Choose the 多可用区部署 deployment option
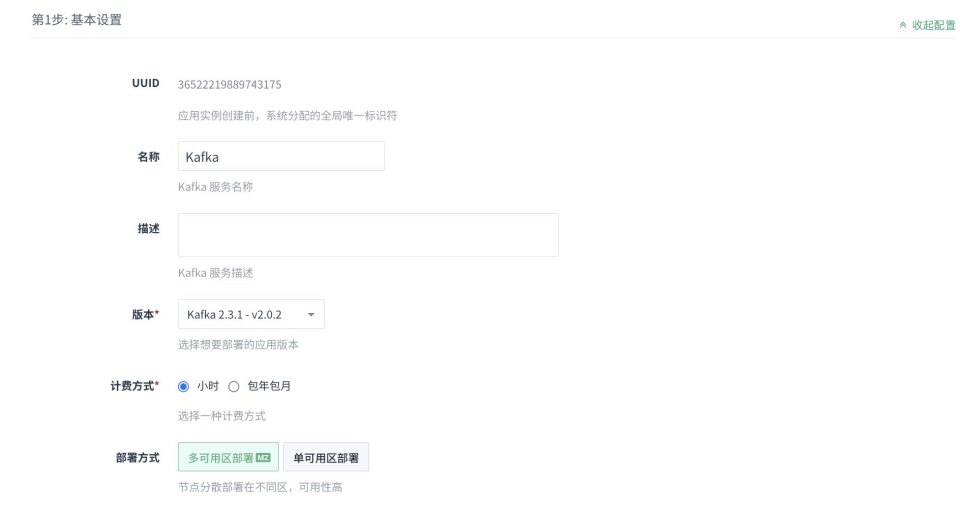 [221, 458]
